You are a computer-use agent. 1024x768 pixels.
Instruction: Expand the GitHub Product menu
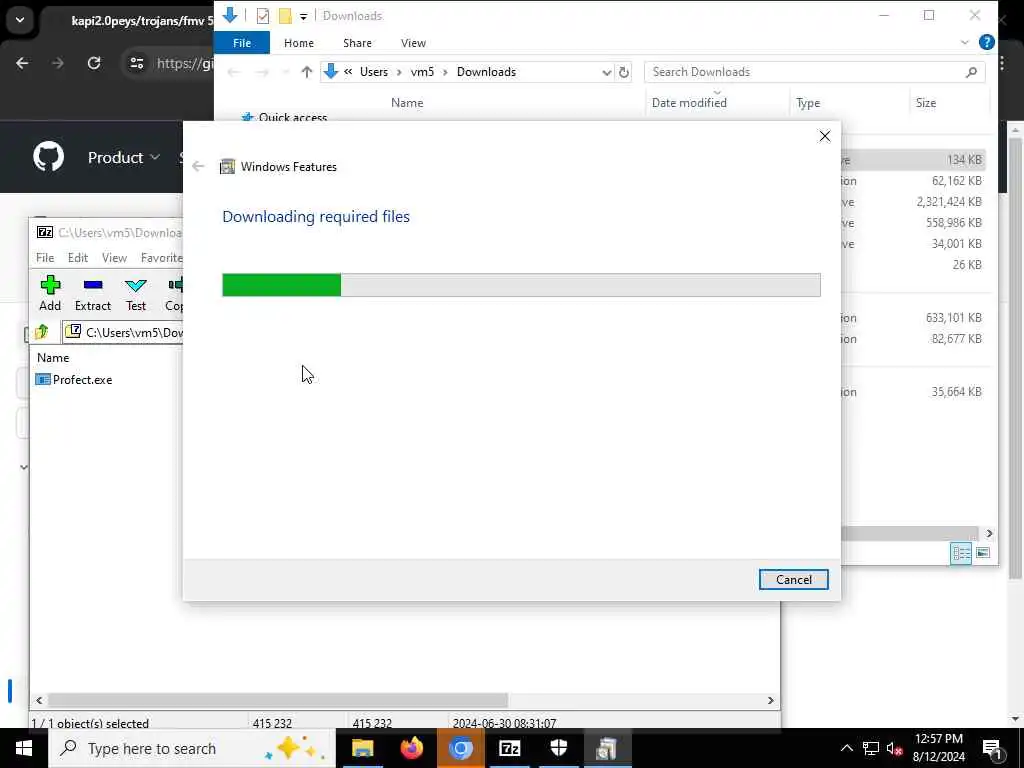click(123, 157)
